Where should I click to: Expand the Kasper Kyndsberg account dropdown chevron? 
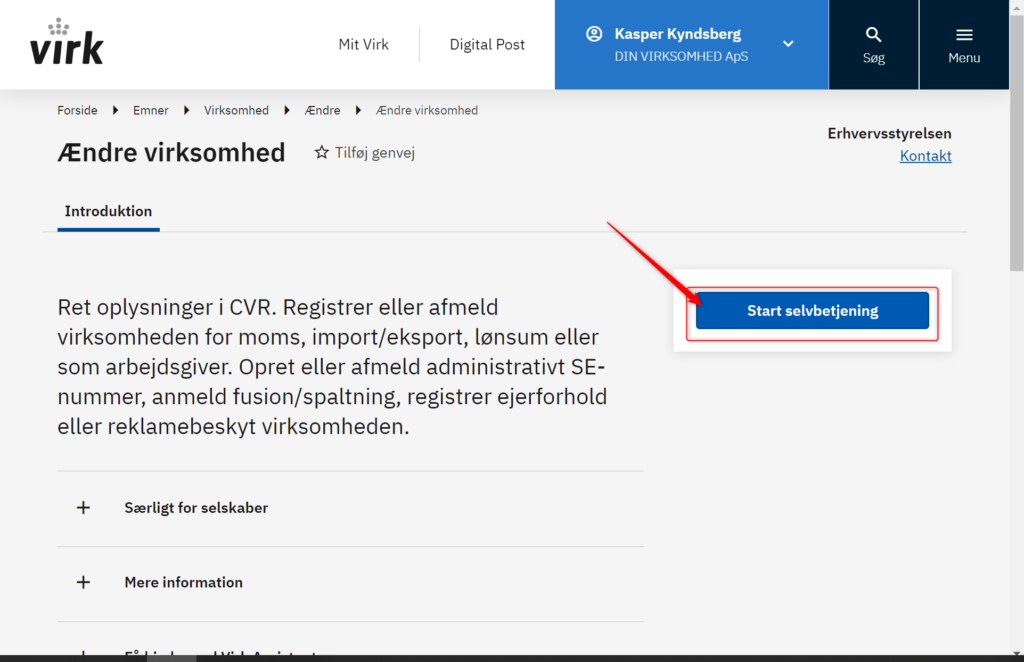pyautogui.click(x=788, y=44)
